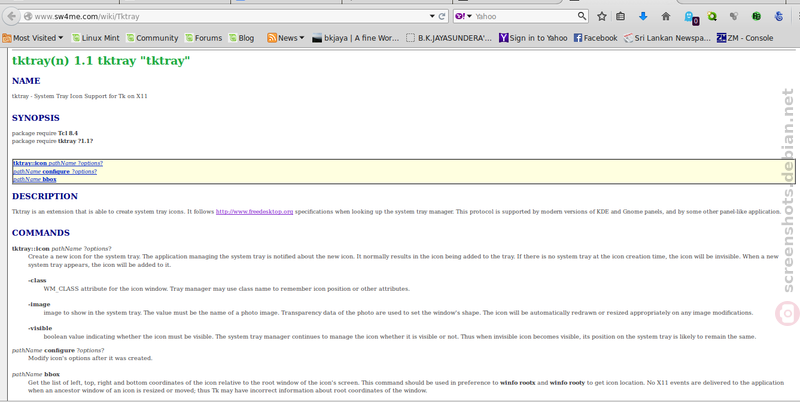Click the pathName bbox synopsis link
This screenshot has width=800, height=402.
pyautogui.click(x=35, y=180)
